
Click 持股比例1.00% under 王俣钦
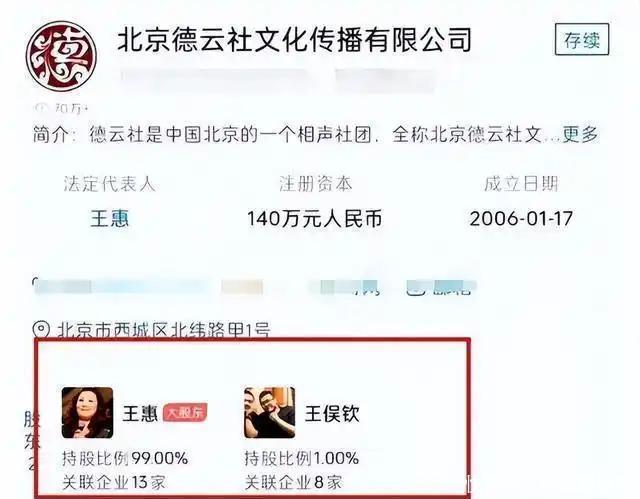click(302, 459)
